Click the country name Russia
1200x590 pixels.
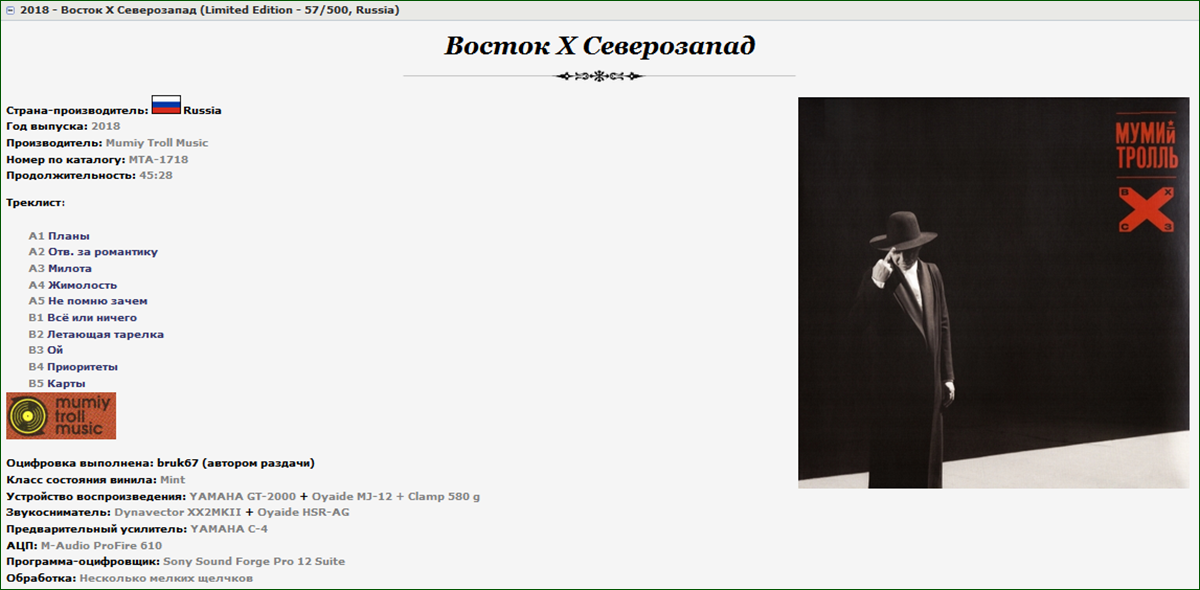(x=203, y=111)
